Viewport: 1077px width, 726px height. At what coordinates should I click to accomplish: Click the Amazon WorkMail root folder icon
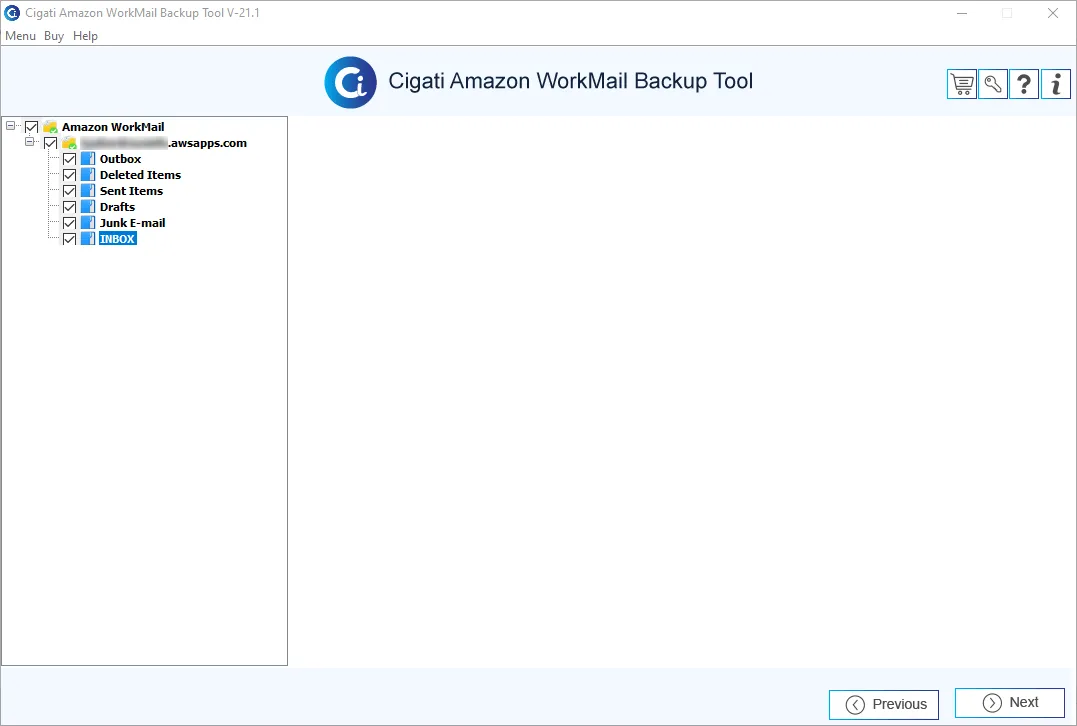click(x=50, y=126)
